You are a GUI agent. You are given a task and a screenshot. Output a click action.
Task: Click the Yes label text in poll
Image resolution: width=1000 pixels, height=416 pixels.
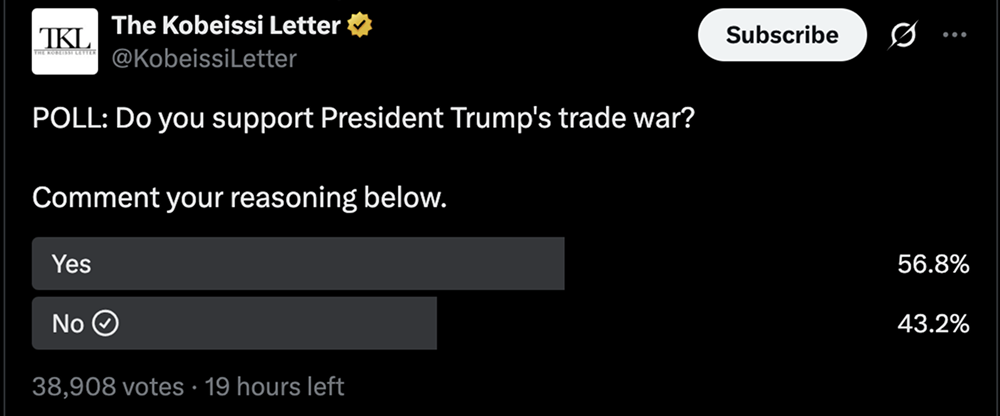click(71, 264)
